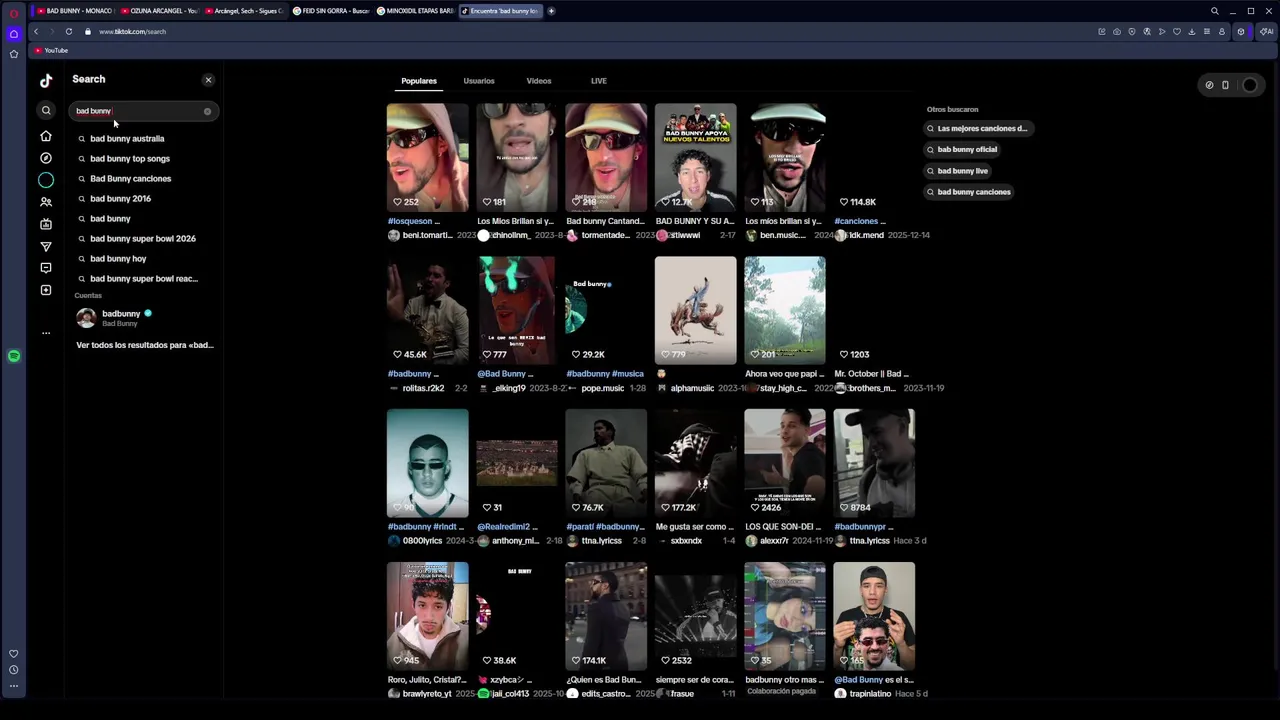
Task: Click the TikTok sidebar search magnifier icon
Action: tap(46, 111)
